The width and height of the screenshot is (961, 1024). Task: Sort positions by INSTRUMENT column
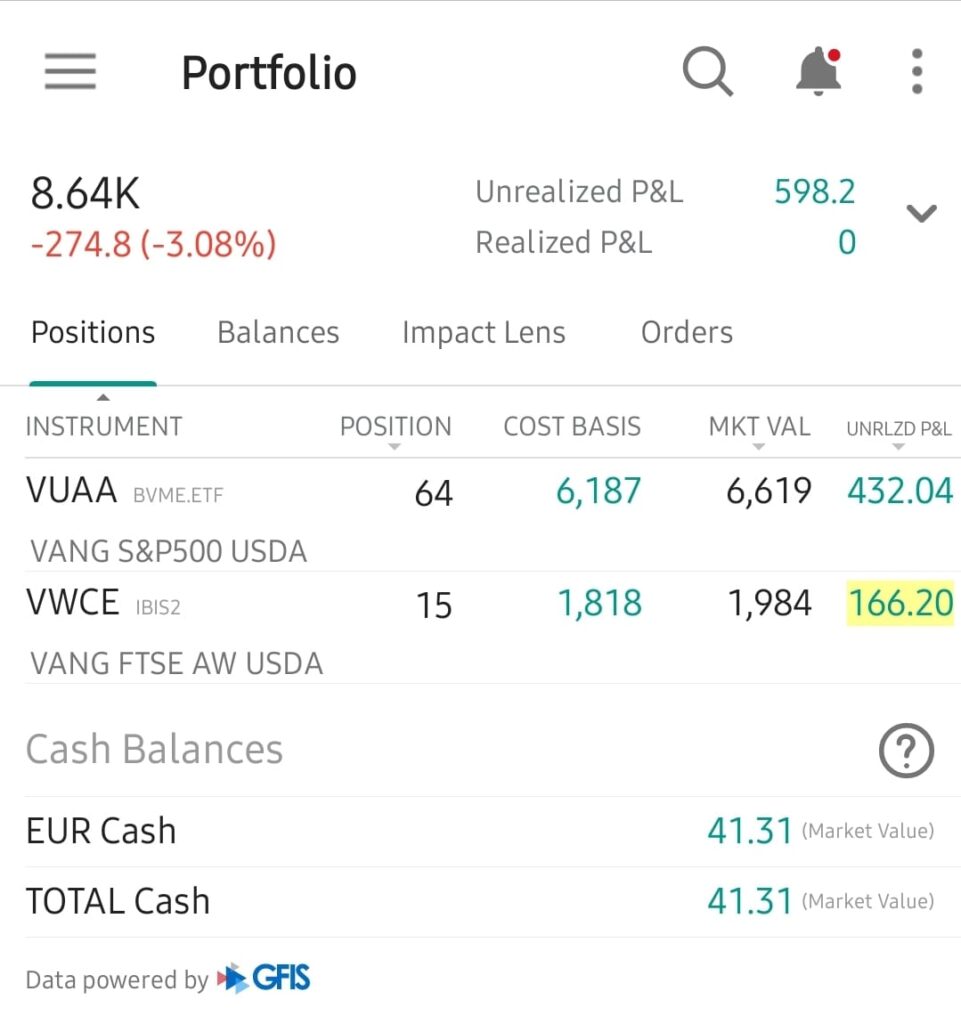pos(103,426)
